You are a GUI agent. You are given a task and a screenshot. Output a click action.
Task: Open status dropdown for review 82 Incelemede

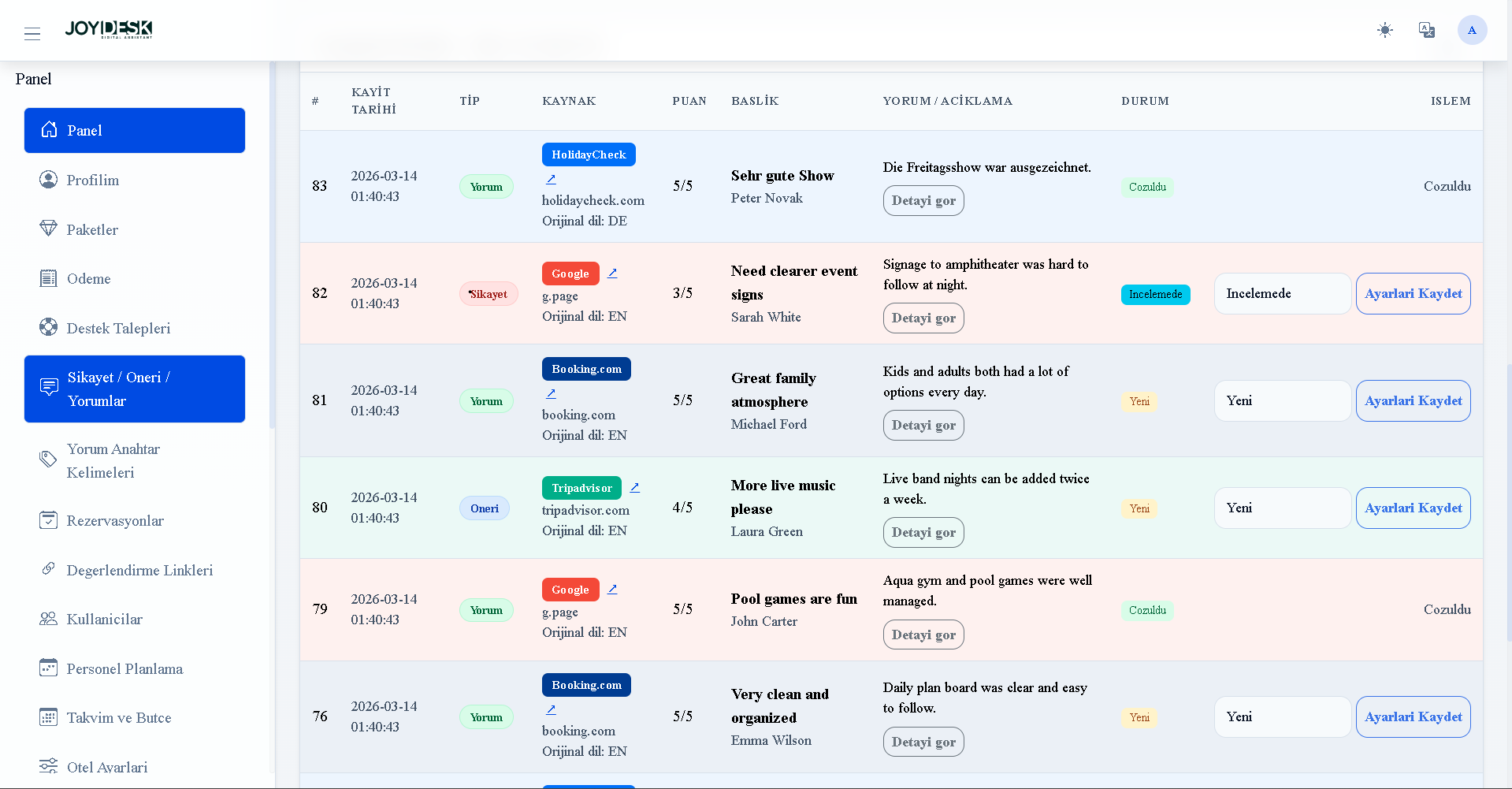coord(1282,293)
